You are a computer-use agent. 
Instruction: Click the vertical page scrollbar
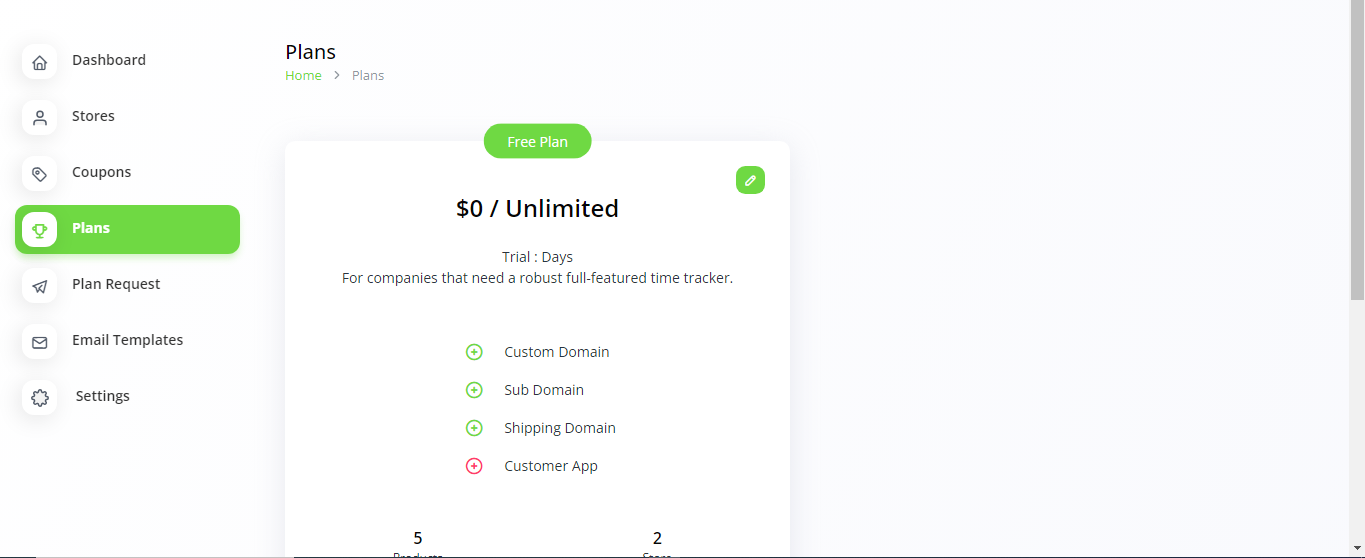click(x=1357, y=150)
